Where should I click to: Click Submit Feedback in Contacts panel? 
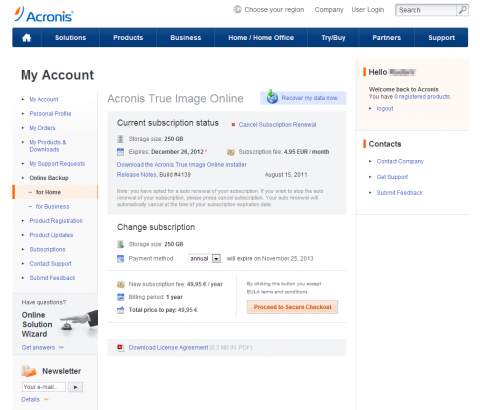tap(399, 193)
